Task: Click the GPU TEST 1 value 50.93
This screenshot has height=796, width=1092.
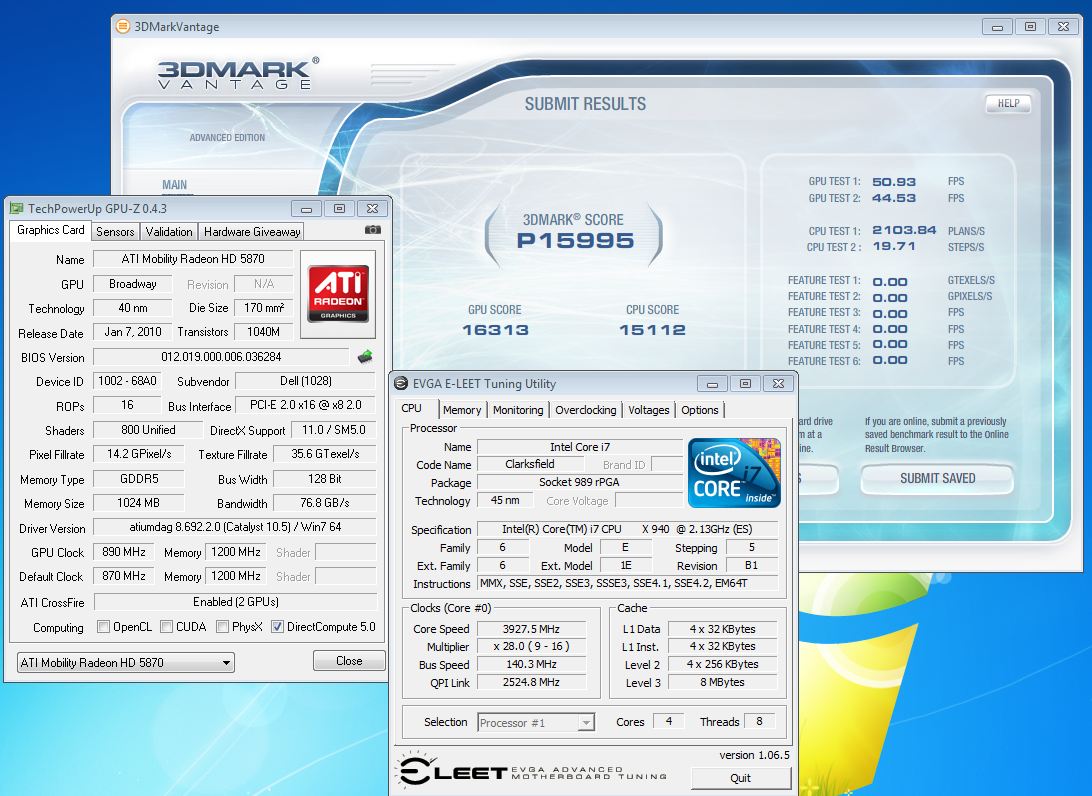Action: (894, 182)
